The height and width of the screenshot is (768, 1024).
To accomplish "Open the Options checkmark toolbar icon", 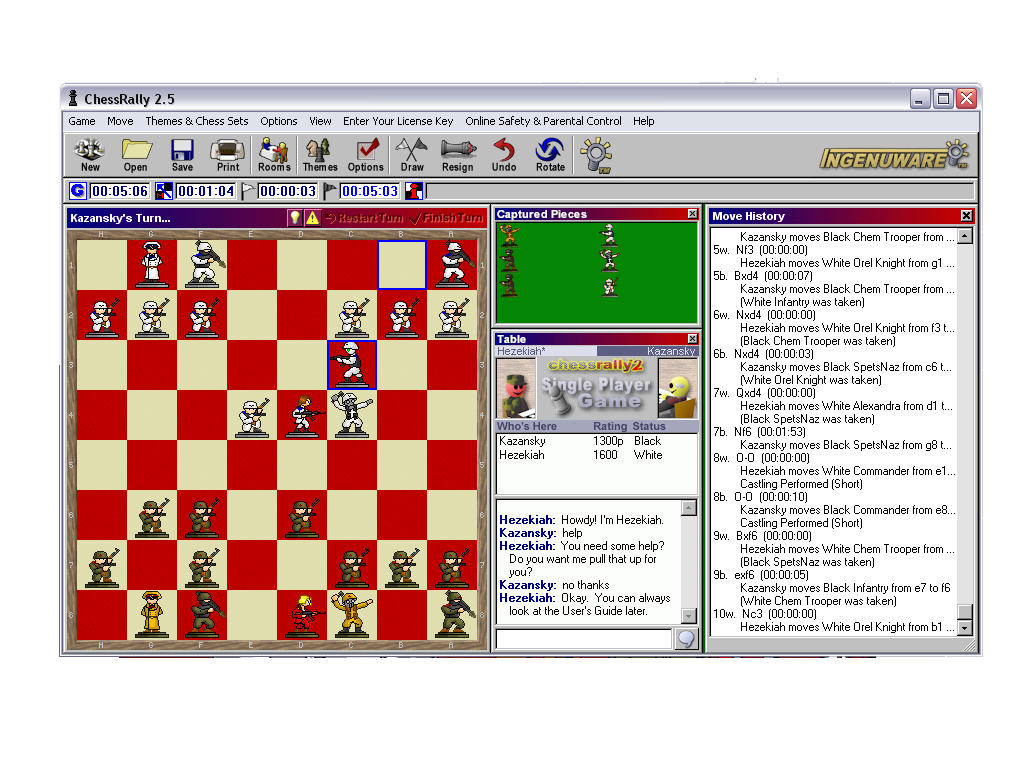I will coord(366,155).
